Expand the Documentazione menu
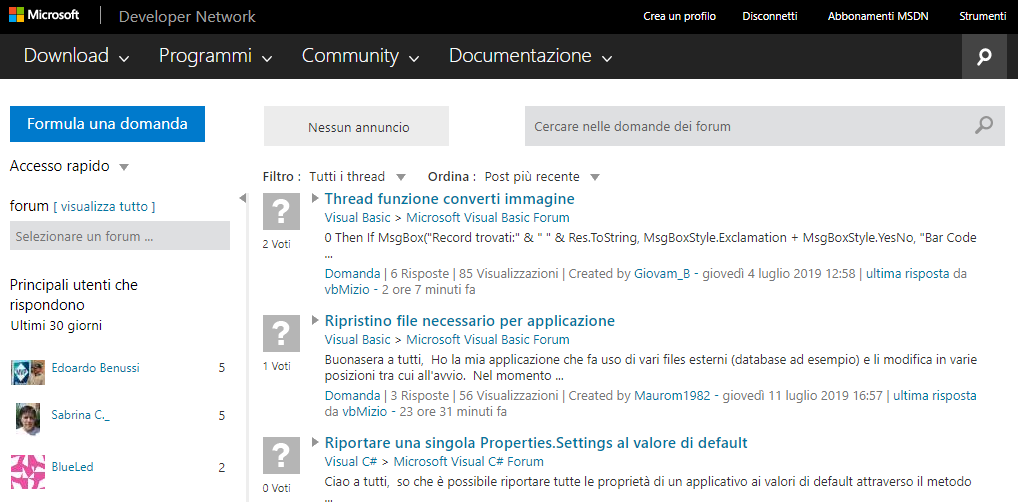Screen dimensions: 1018x502 point(530,56)
